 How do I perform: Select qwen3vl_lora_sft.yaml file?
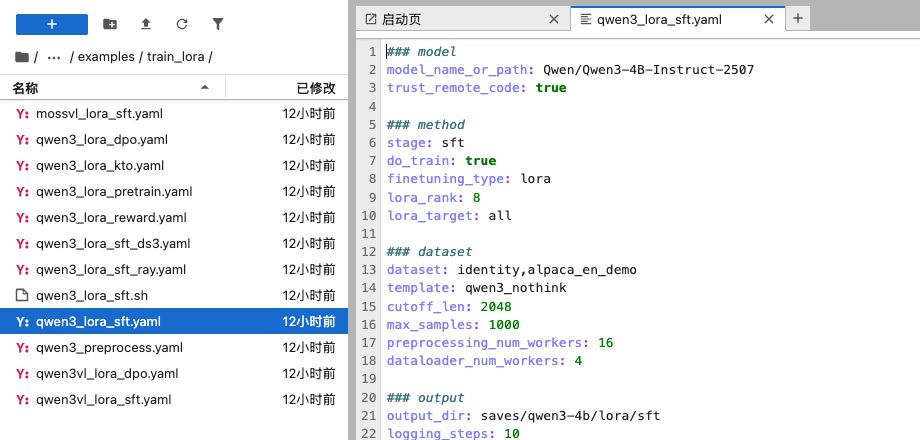(174, 400)
